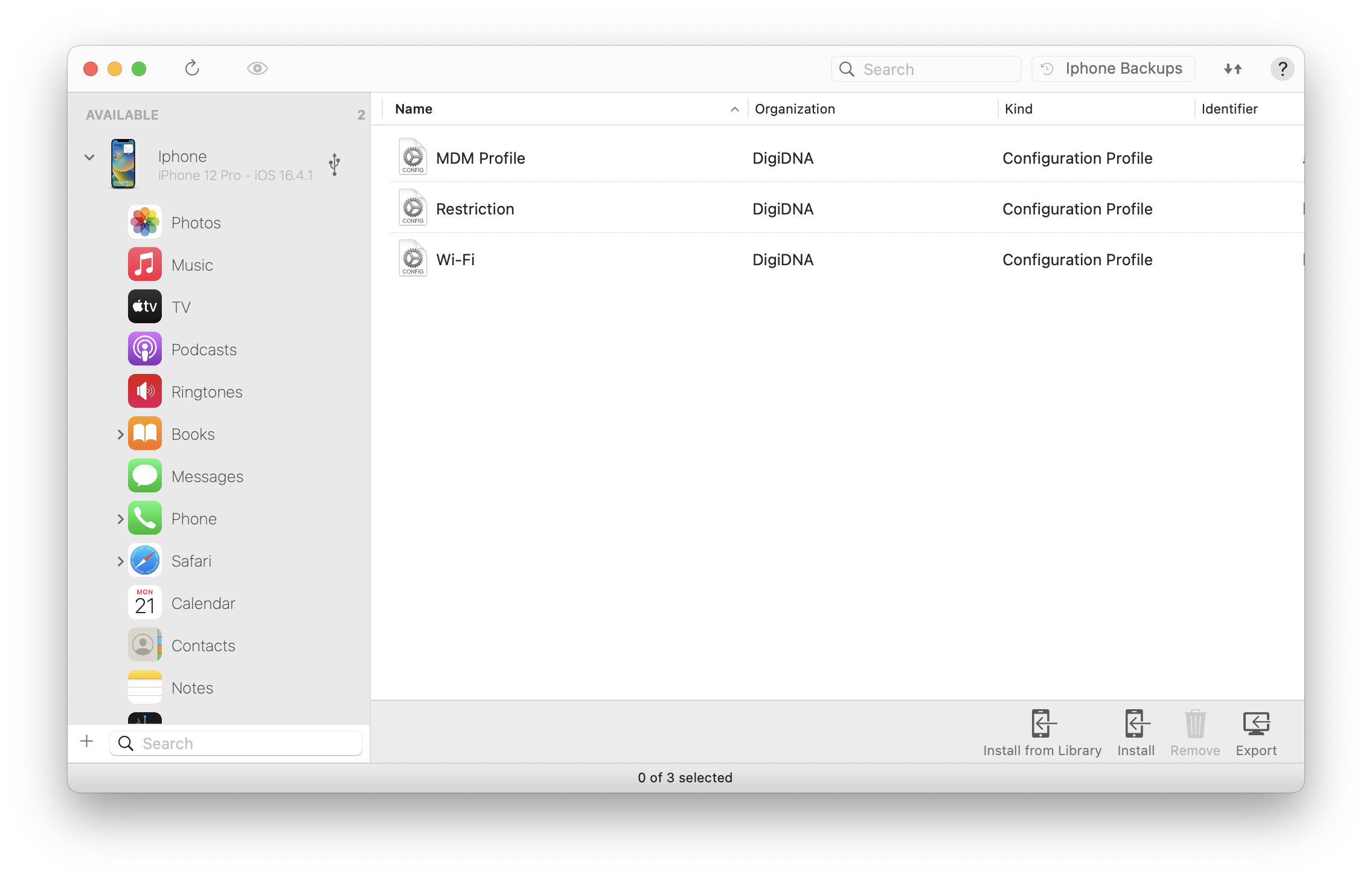1372x882 pixels.
Task: Click Configuration Profile in MDM Profile row
Action: tap(1077, 158)
